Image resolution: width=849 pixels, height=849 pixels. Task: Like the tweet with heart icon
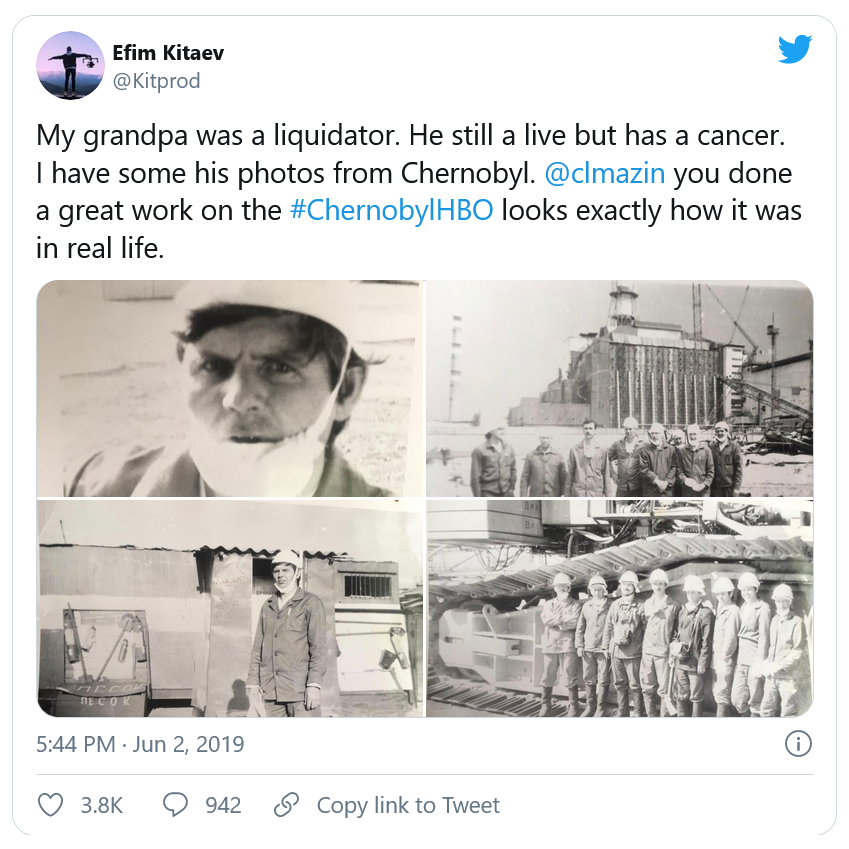(x=50, y=804)
